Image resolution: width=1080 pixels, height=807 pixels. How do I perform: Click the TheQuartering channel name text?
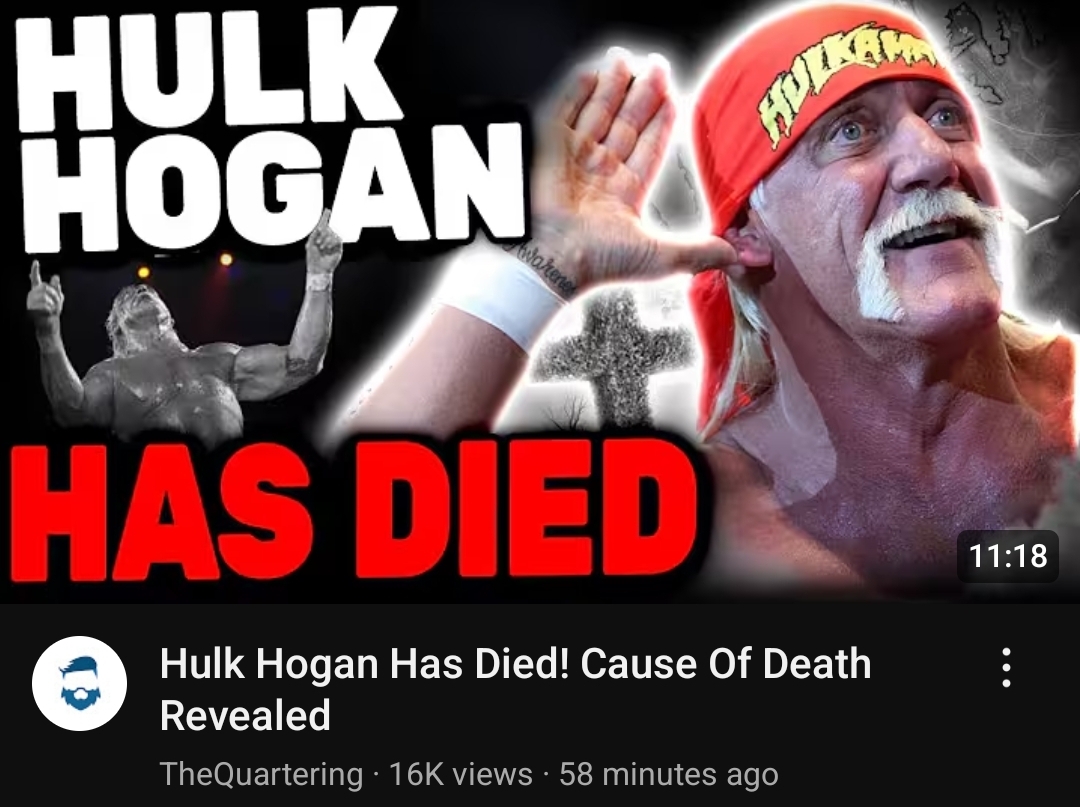[261, 774]
